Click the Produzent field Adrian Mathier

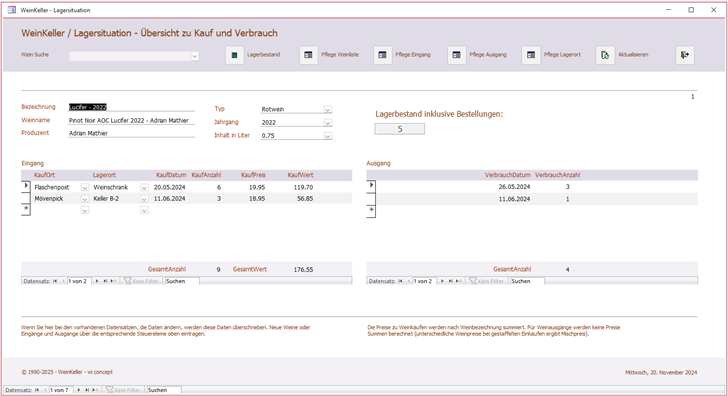pos(131,133)
